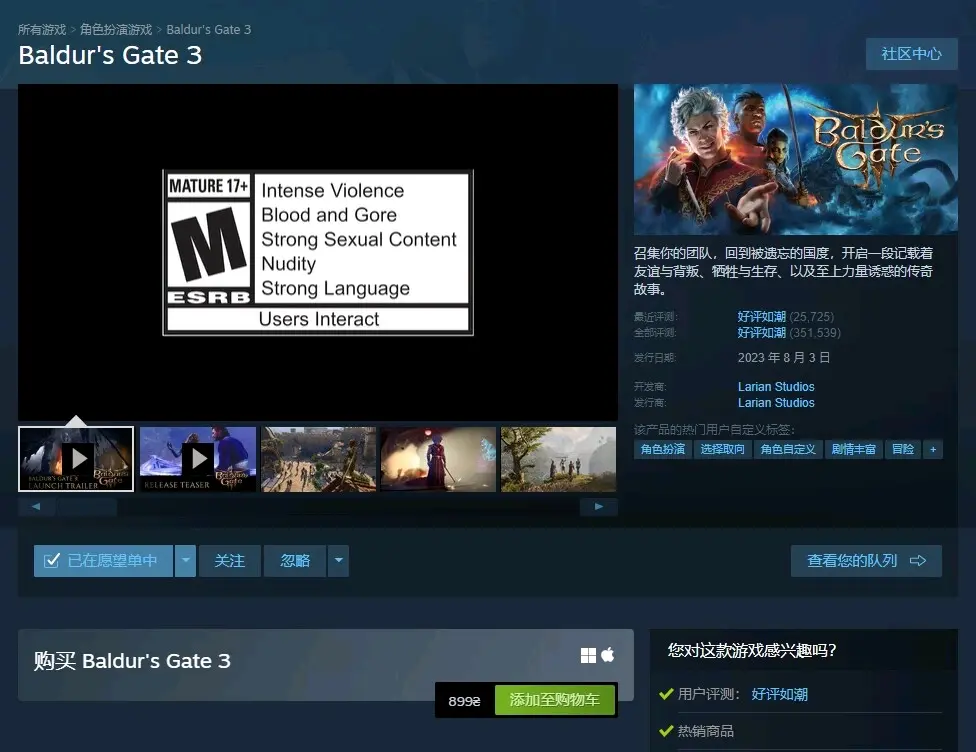Open publisher link Larian Studios

776,403
